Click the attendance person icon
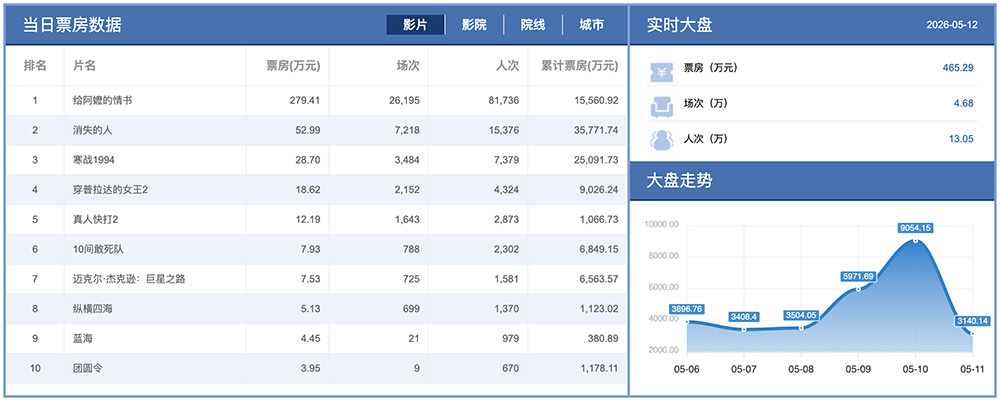The image size is (1000, 401). (661, 140)
